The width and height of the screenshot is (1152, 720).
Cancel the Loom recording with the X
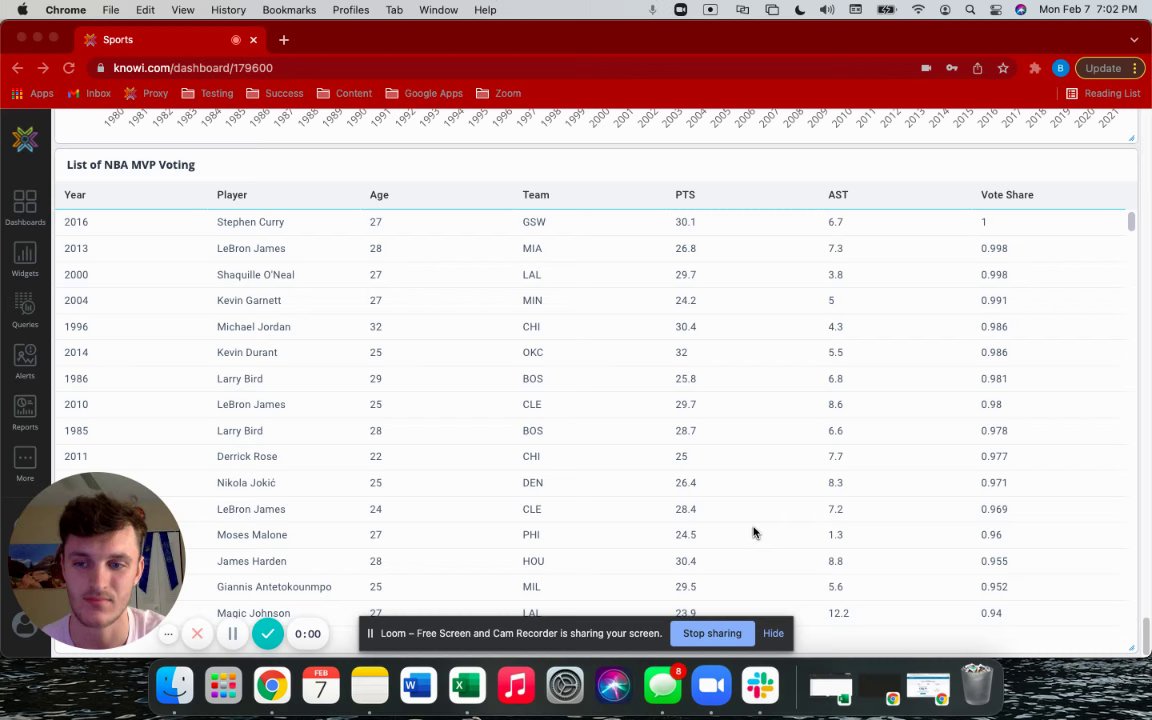click(197, 633)
